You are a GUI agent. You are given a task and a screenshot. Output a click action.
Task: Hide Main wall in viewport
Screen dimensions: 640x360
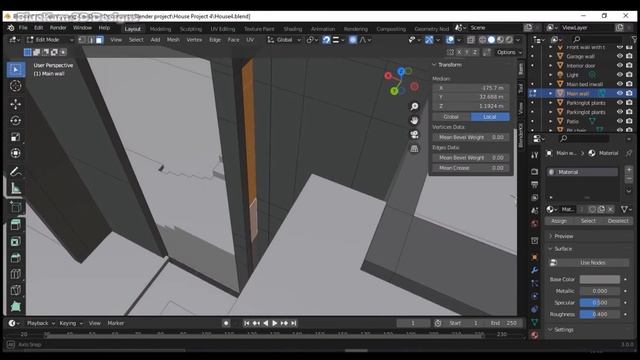coord(620,93)
